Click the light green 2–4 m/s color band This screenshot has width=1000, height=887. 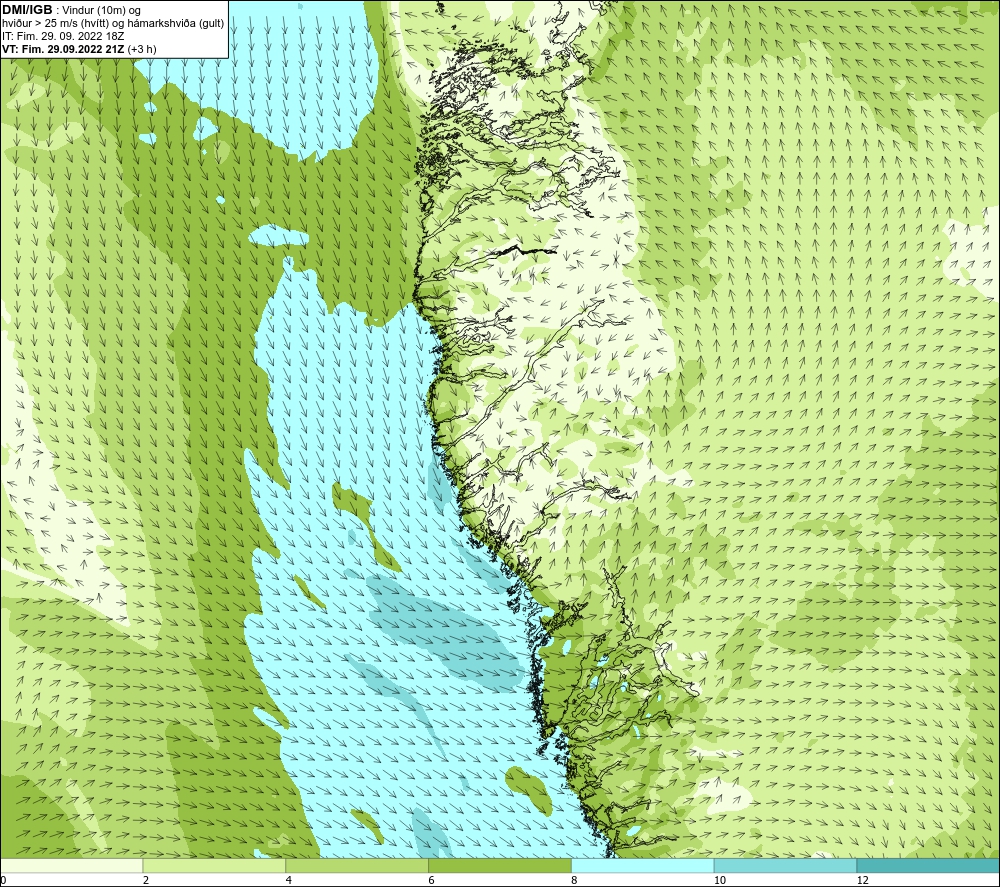coord(214,865)
